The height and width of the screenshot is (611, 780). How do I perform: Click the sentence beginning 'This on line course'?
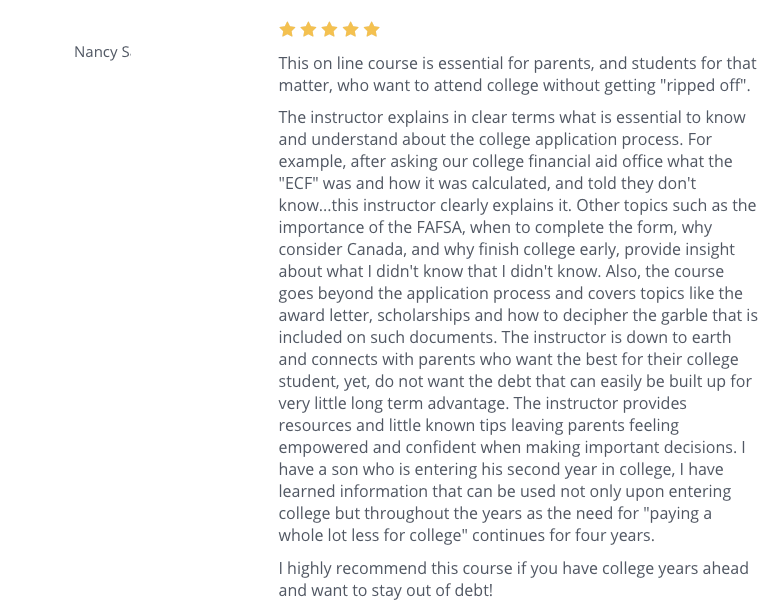pos(517,75)
